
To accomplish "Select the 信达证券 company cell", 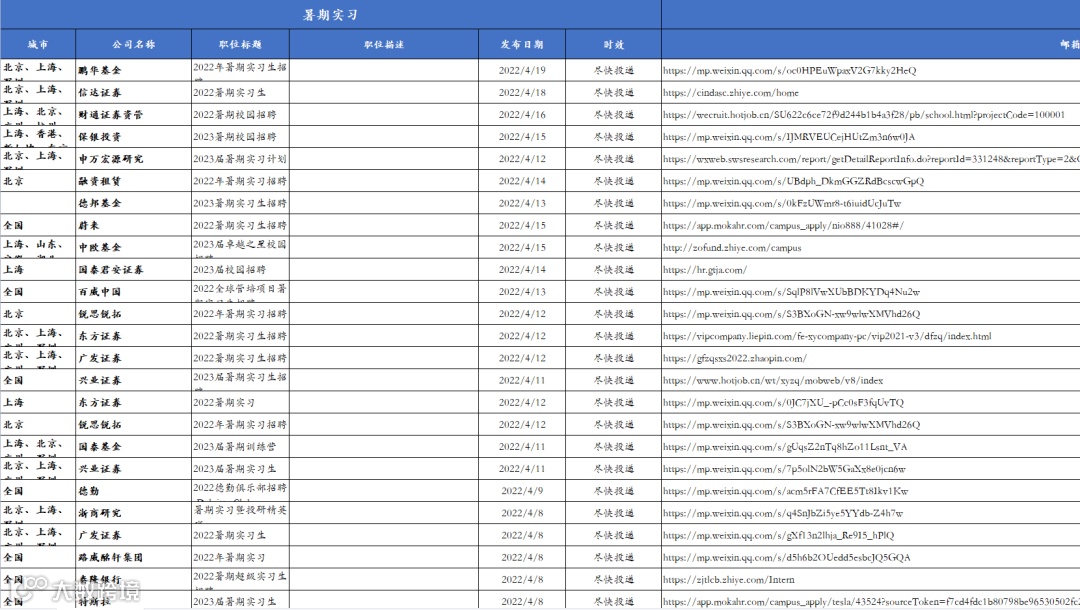I will [134, 92].
